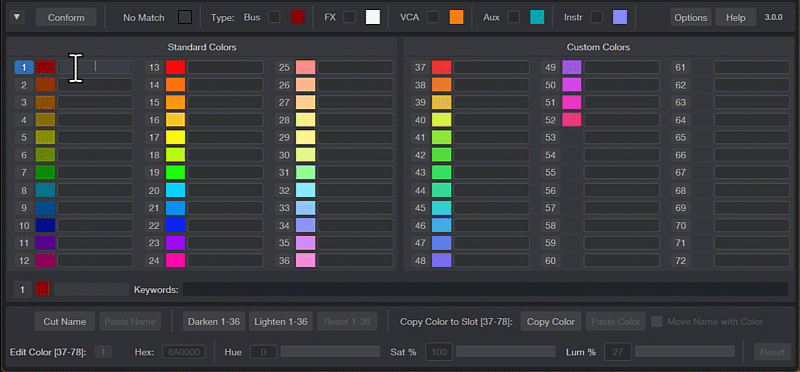Pick the color swatch for slot 5

tap(45, 137)
